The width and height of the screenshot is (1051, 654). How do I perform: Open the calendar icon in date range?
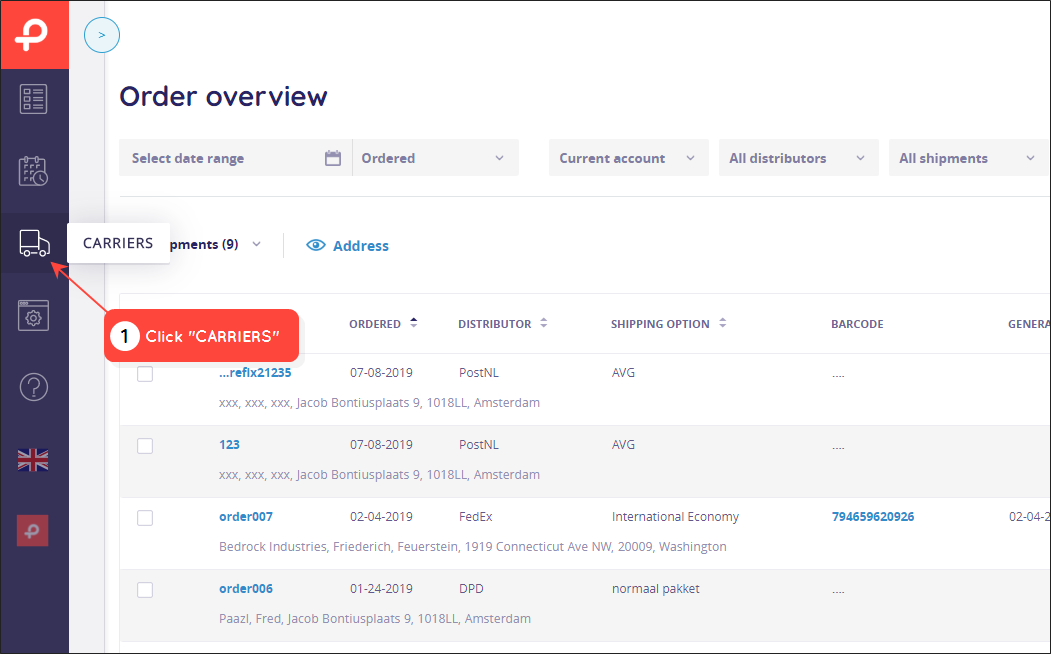[332, 158]
